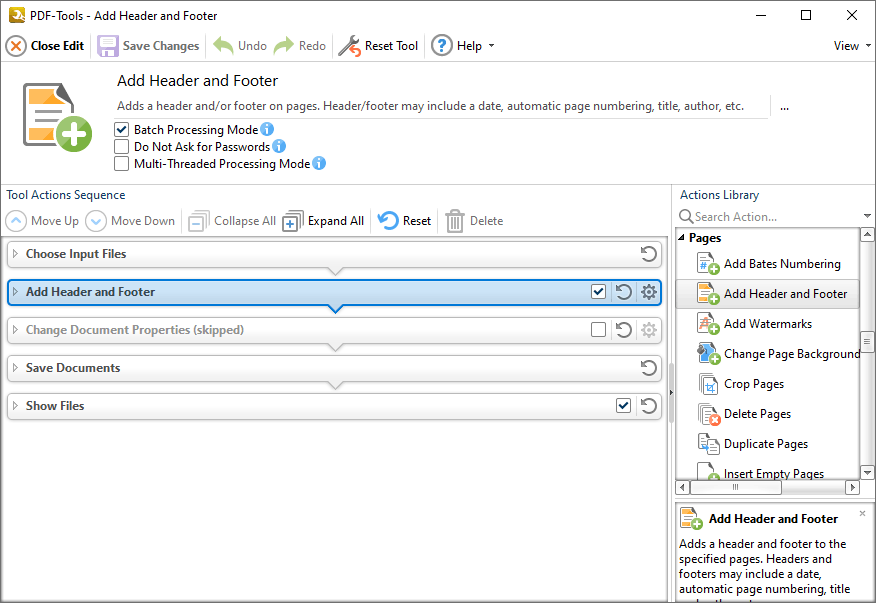Reset the Change Document Properties step
Image resolution: width=876 pixels, height=603 pixels.
(x=623, y=330)
